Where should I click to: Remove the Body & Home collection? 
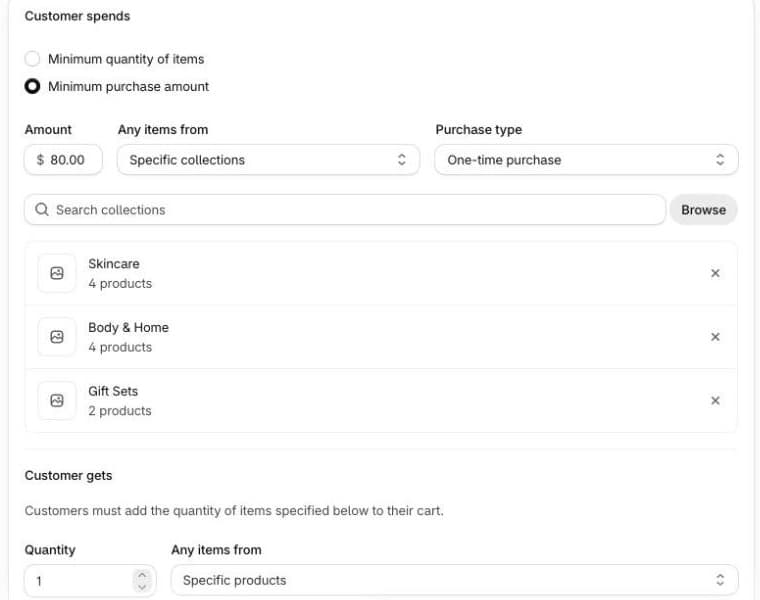715,337
